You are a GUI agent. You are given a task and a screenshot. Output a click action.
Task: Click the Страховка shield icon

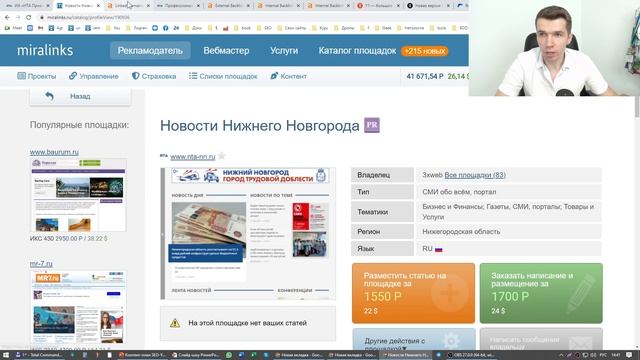(136, 76)
